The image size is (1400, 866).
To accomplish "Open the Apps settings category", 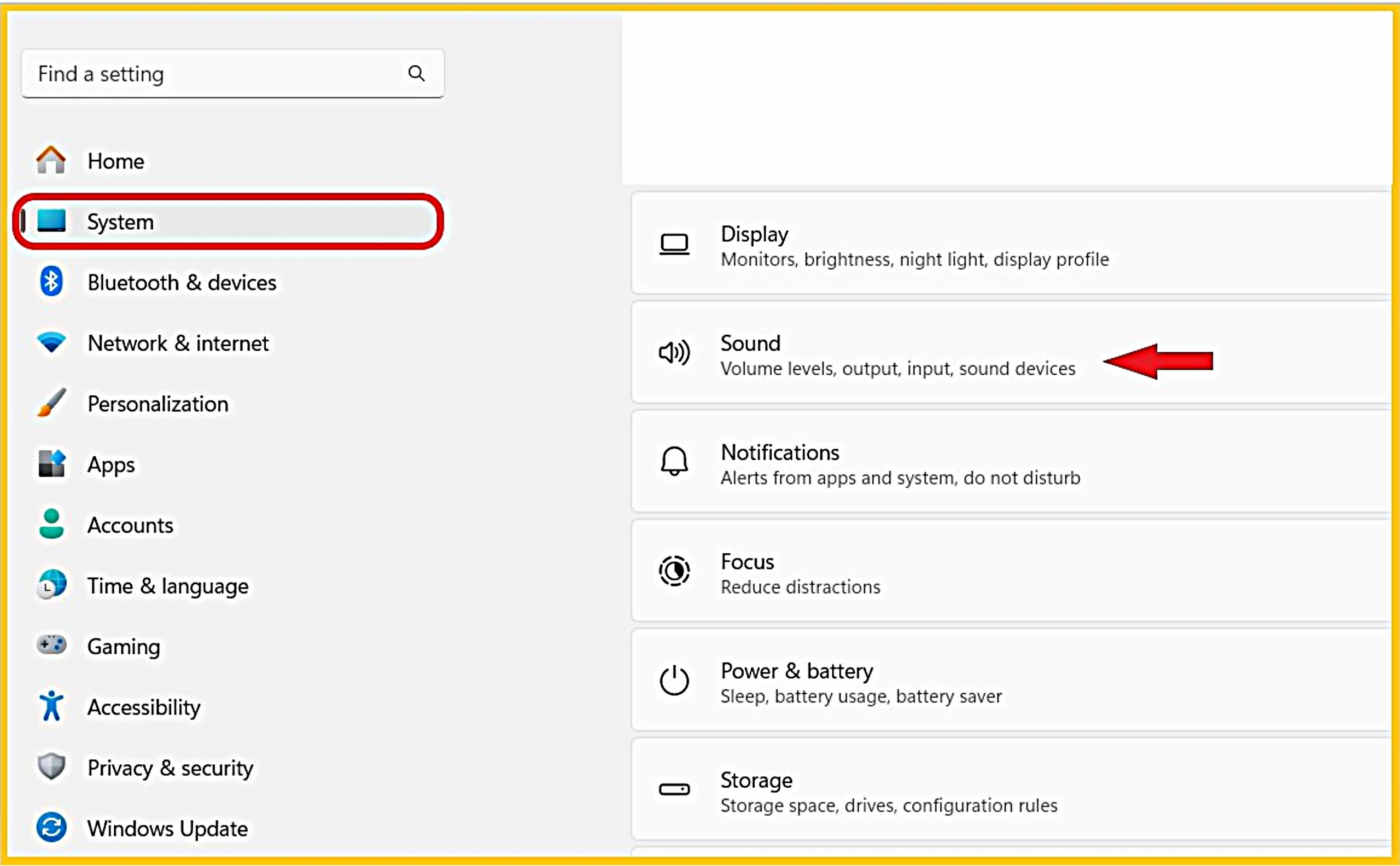I will pos(112,464).
